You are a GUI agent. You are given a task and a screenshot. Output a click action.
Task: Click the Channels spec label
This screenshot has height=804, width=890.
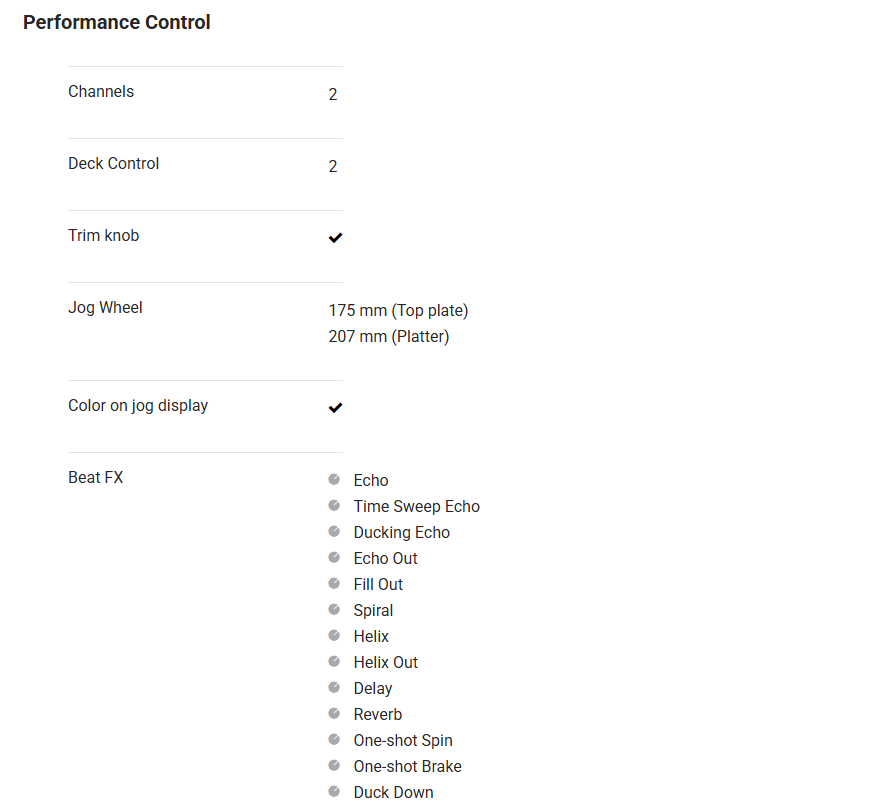pos(101,91)
